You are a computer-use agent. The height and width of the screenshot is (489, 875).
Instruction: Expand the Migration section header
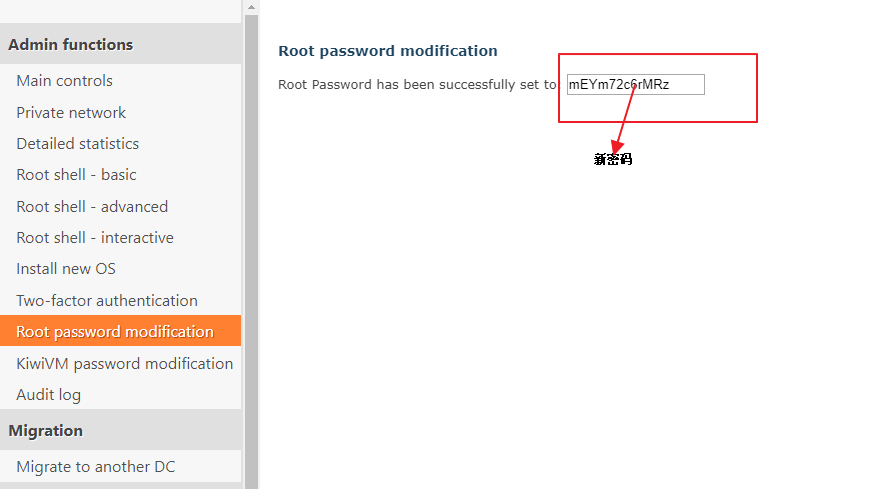pyautogui.click(x=45, y=431)
